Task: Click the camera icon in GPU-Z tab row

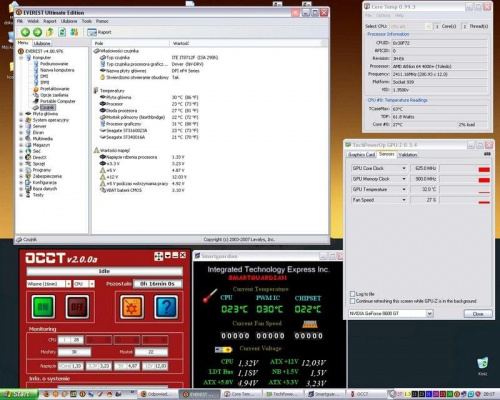Action: coord(487,154)
